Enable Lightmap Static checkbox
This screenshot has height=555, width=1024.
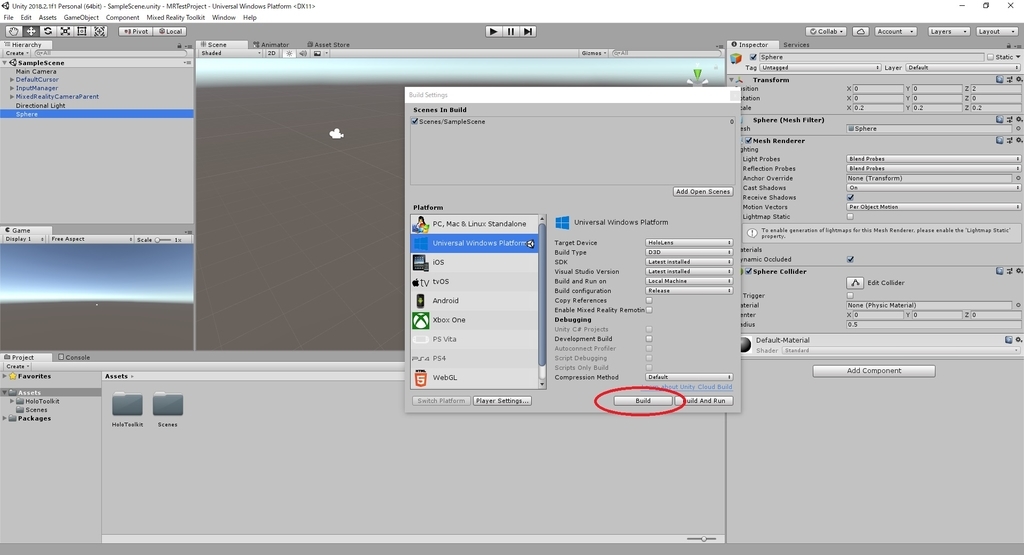click(850, 217)
